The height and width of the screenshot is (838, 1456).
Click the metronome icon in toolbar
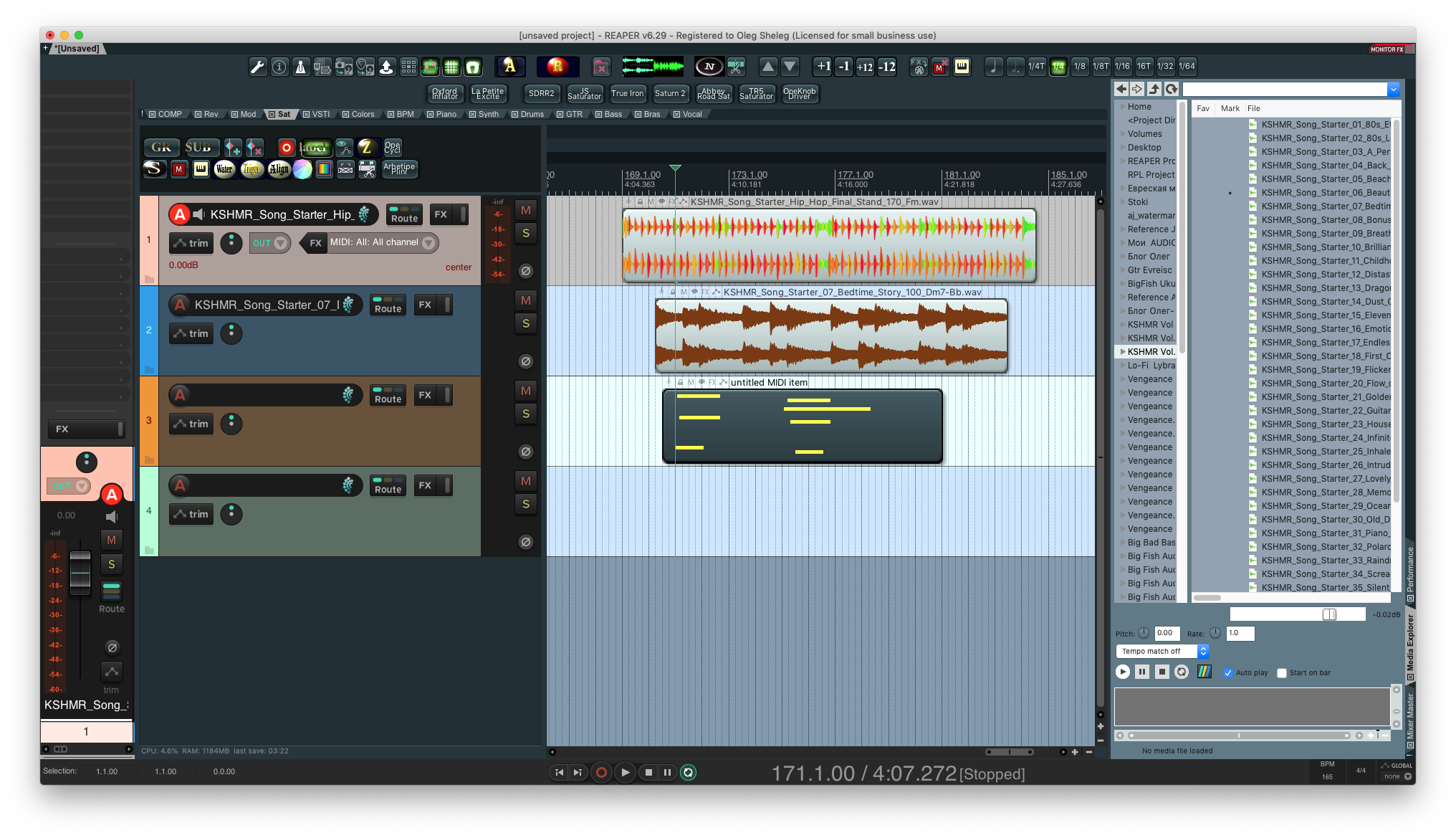pyautogui.click(x=301, y=67)
